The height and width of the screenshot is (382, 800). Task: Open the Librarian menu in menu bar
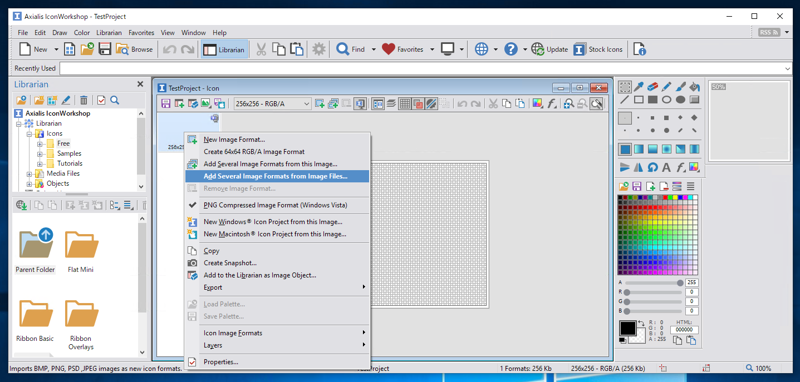(x=109, y=33)
